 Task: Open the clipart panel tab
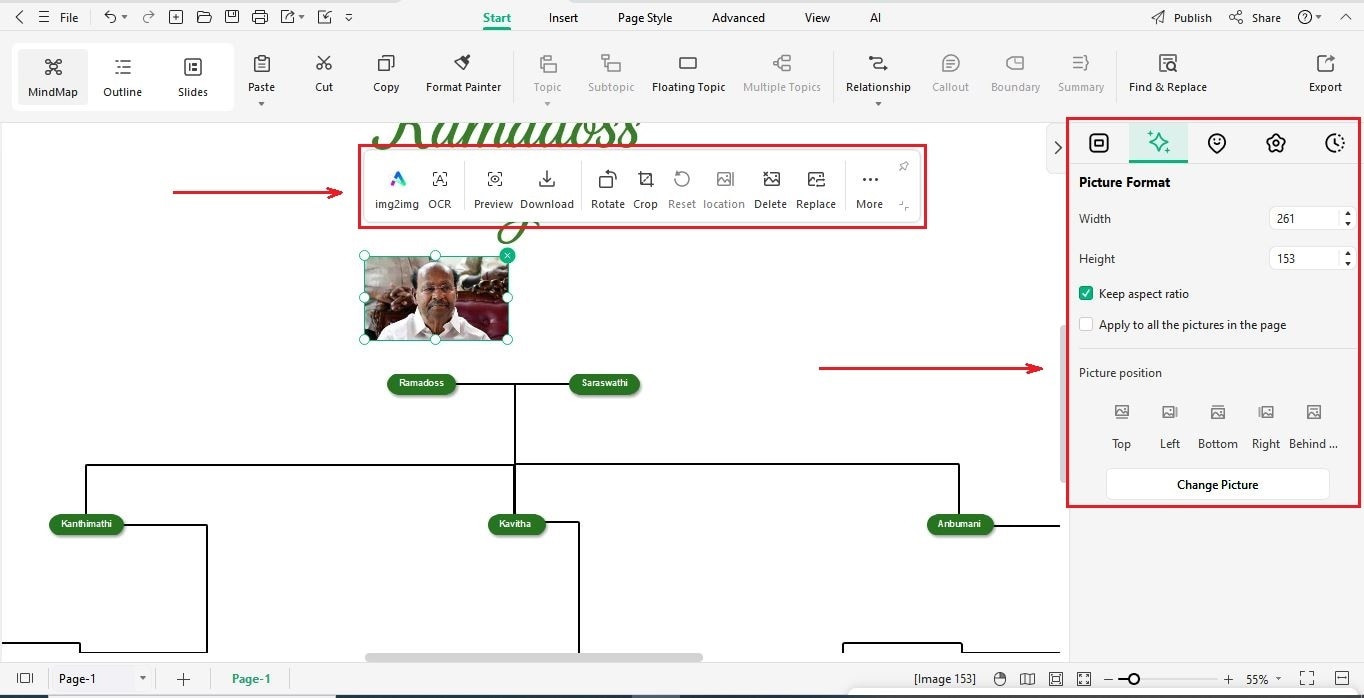point(1275,143)
